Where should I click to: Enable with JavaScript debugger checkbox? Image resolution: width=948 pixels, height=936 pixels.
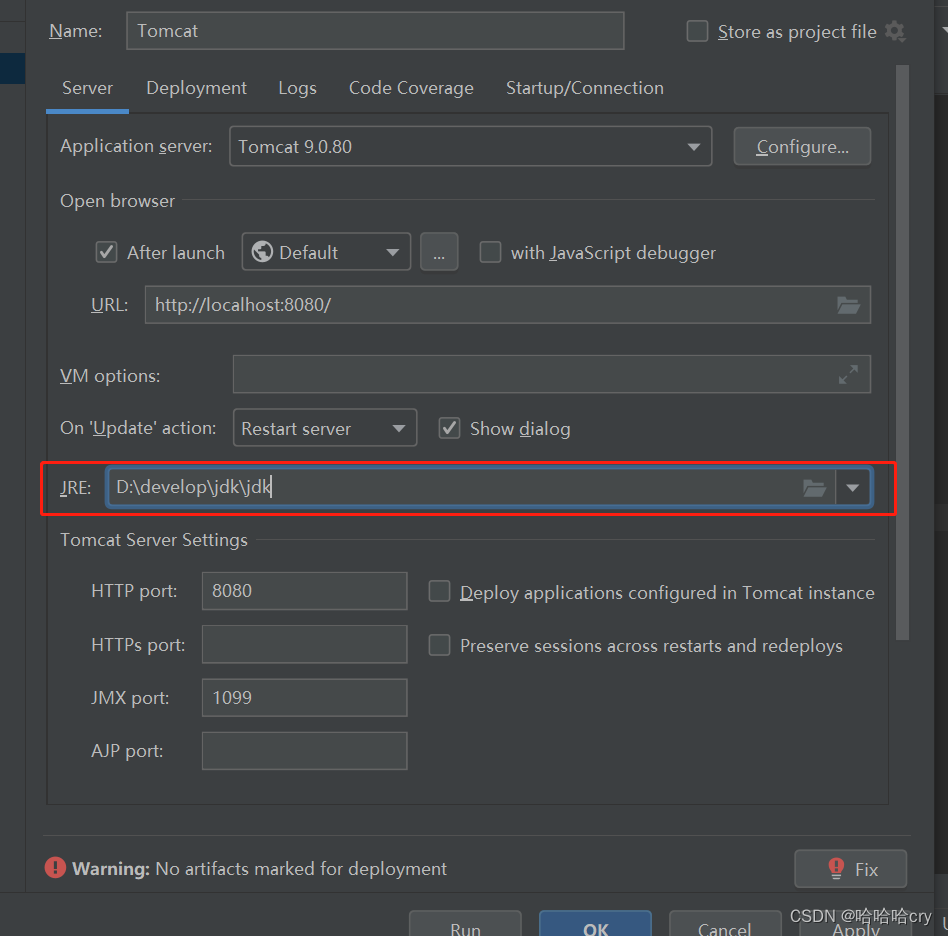[x=490, y=252]
